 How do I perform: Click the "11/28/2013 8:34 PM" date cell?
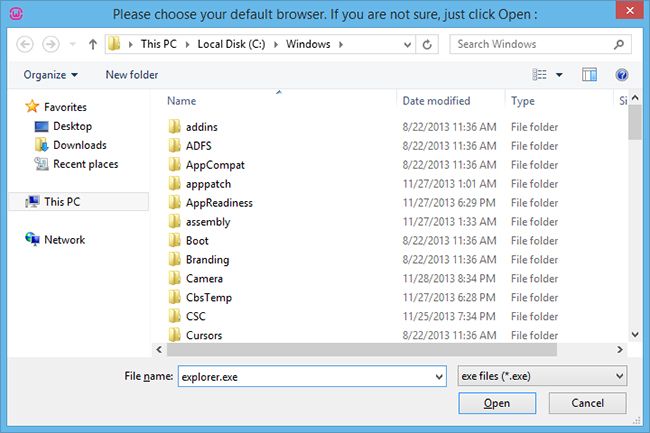(x=449, y=278)
